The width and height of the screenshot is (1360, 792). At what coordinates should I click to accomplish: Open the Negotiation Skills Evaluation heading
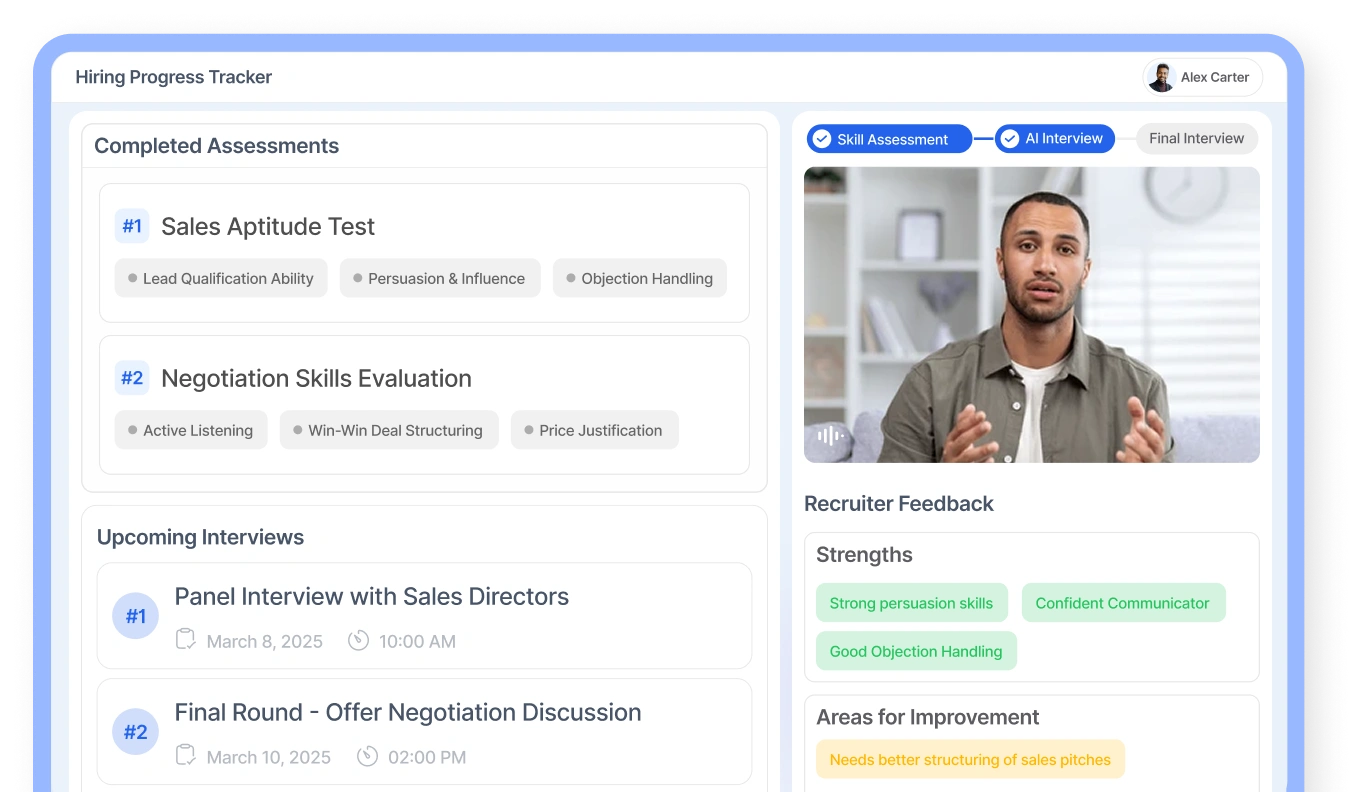(x=316, y=378)
